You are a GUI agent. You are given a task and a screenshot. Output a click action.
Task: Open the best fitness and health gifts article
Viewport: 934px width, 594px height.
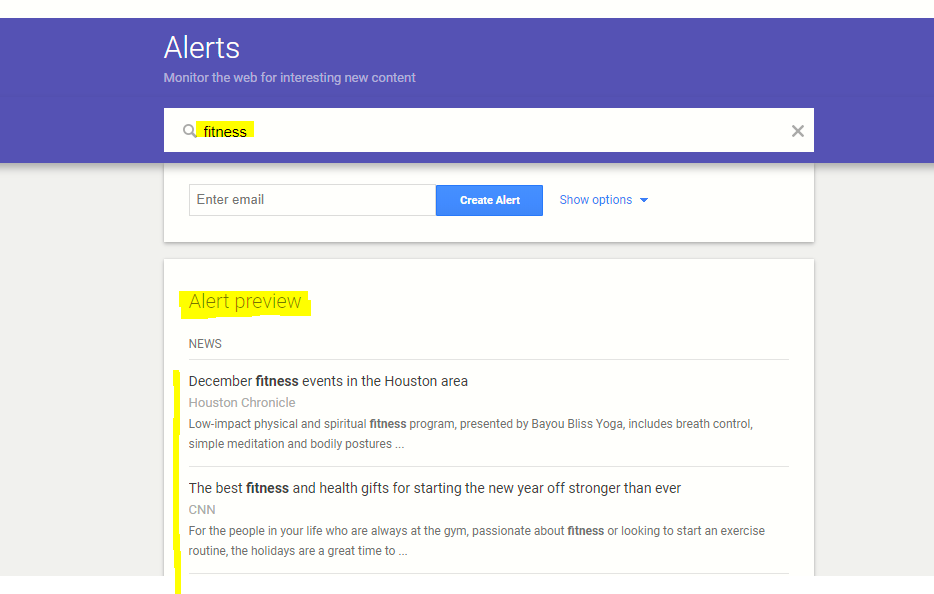click(x=434, y=488)
